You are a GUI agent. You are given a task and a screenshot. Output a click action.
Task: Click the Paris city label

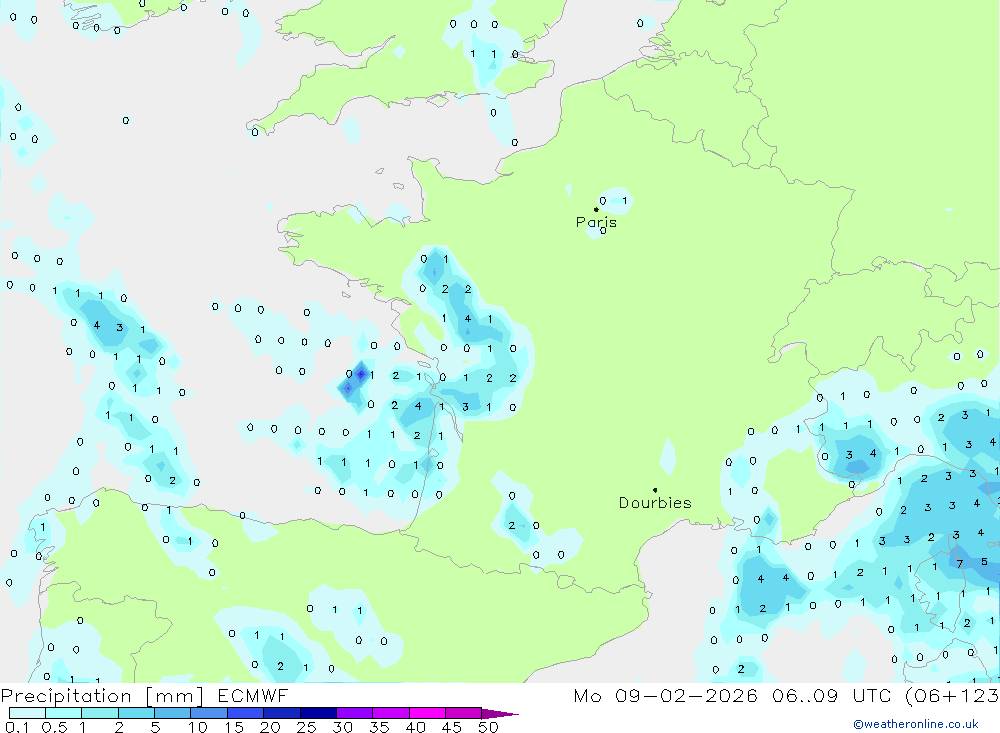pos(596,222)
